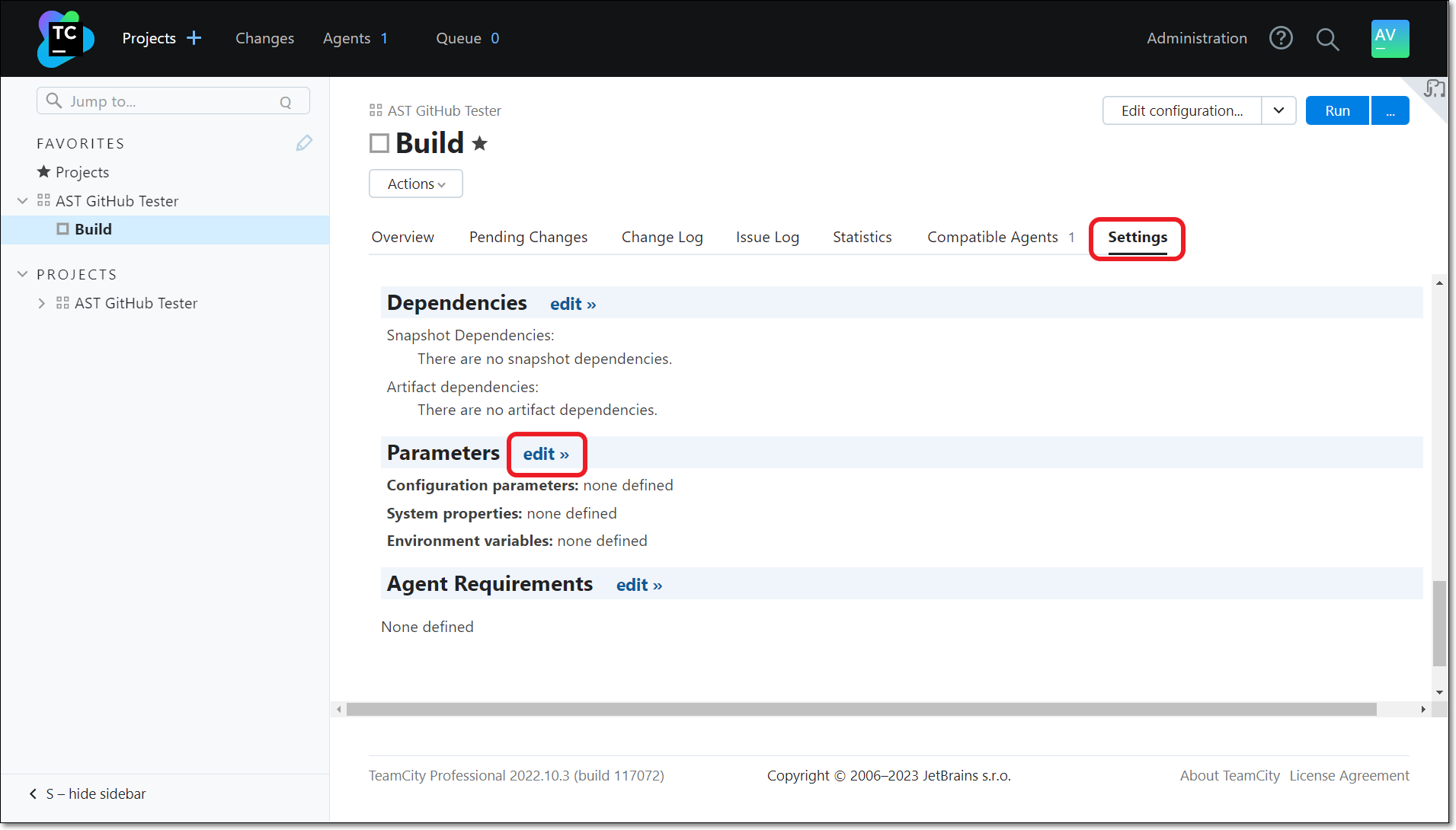Click the Build configuration square icon in sidebar

coord(62,229)
